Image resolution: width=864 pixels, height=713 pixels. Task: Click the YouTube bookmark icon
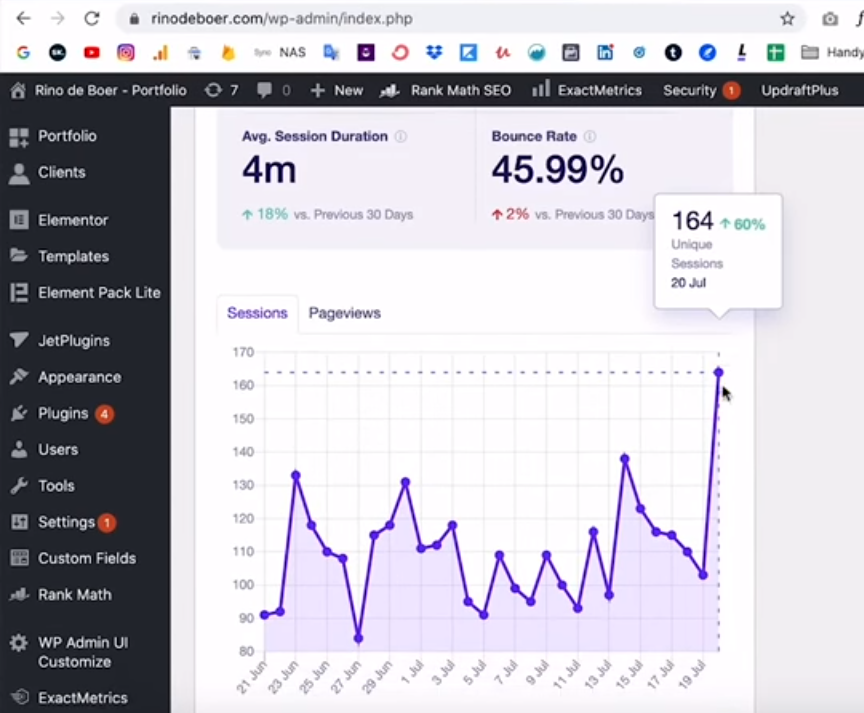92,52
